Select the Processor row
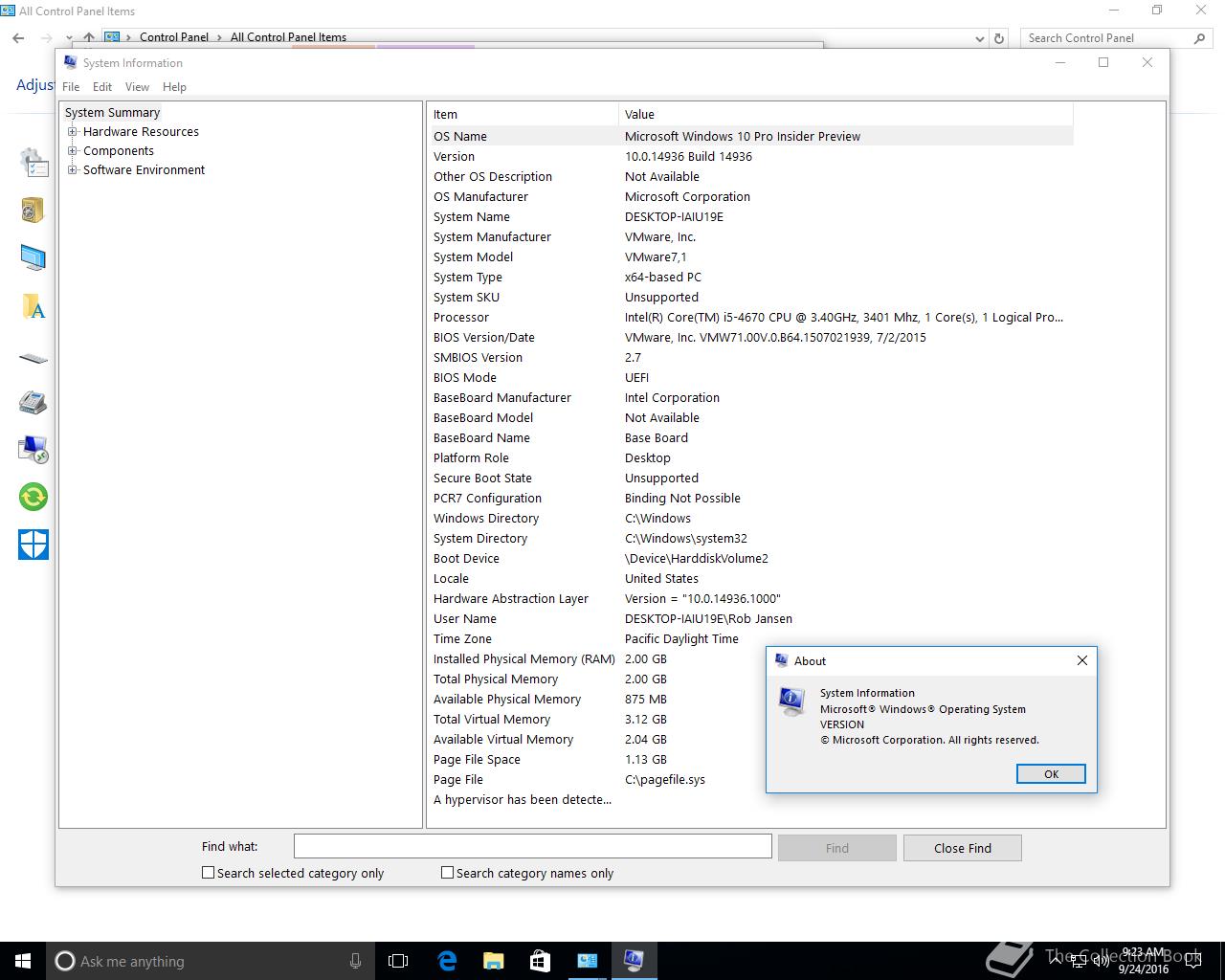Viewport: 1225px width, 980px height. tap(751, 318)
